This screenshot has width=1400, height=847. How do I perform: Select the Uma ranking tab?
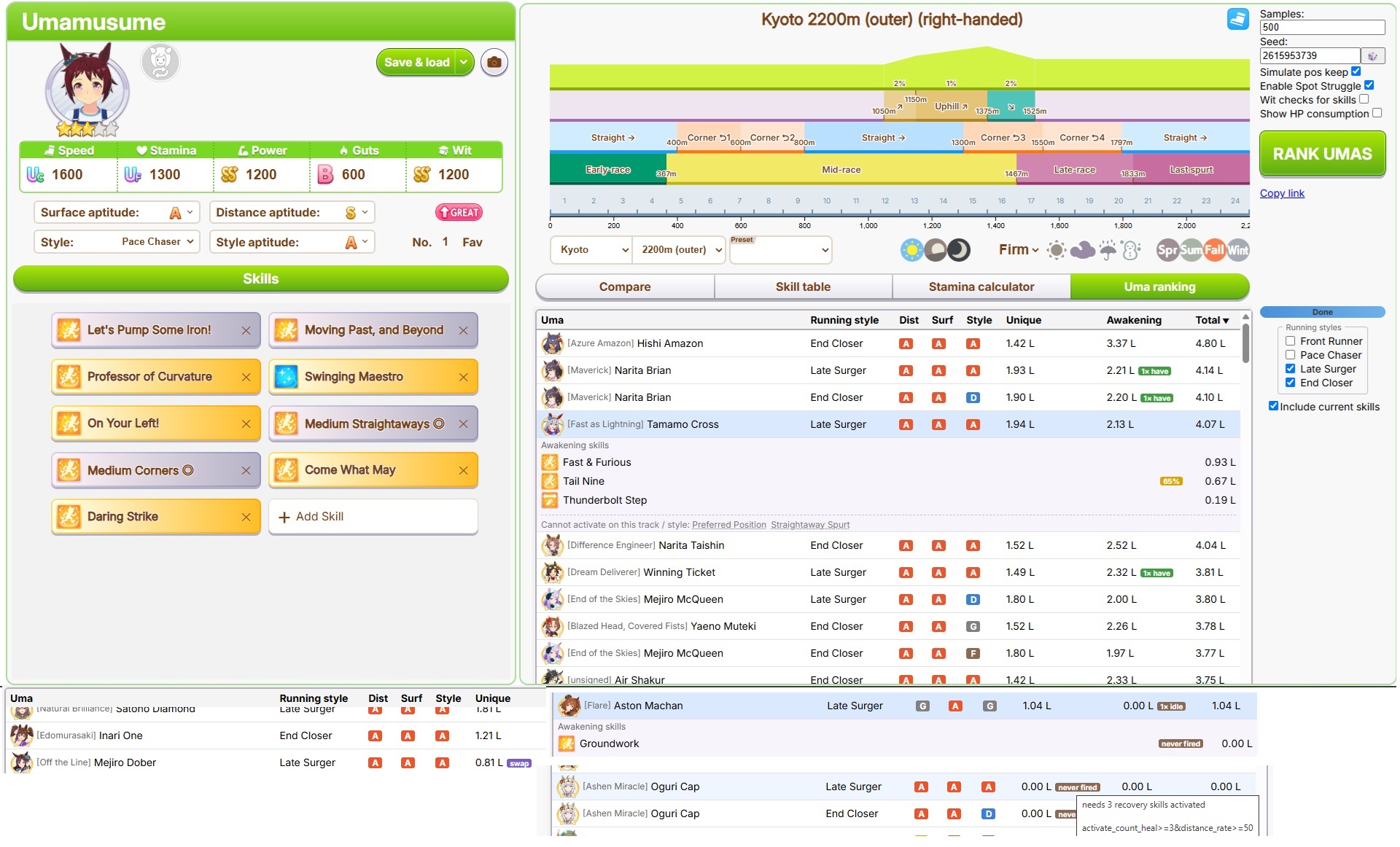(1159, 287)
